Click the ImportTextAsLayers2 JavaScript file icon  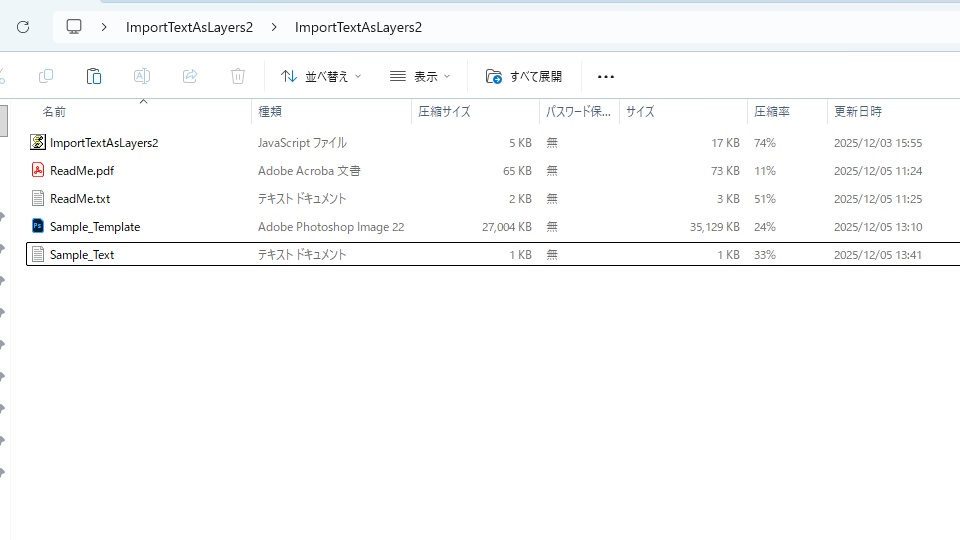tap(38, 142)
